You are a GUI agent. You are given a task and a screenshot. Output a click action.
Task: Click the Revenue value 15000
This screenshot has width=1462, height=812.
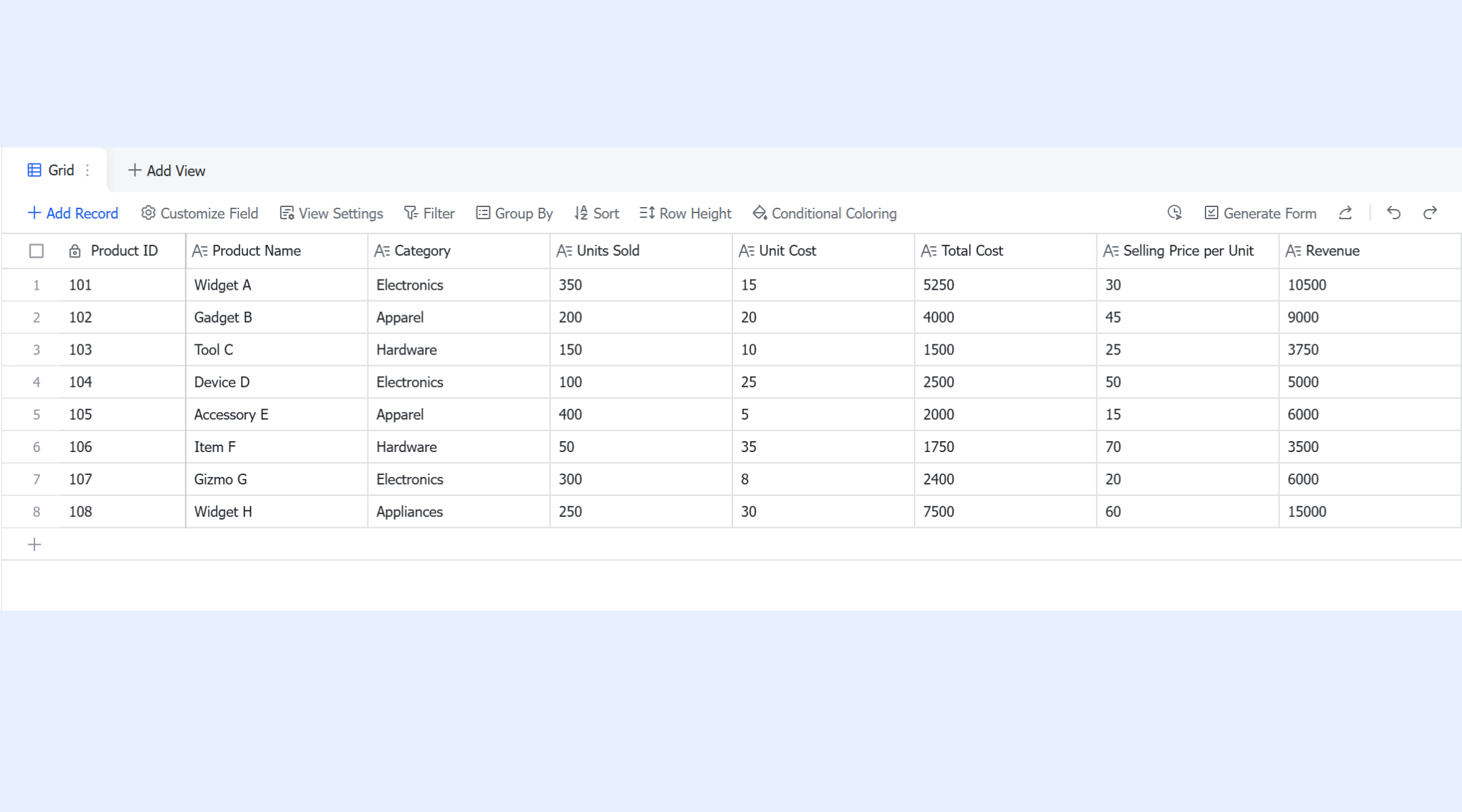pos(1370,512)
